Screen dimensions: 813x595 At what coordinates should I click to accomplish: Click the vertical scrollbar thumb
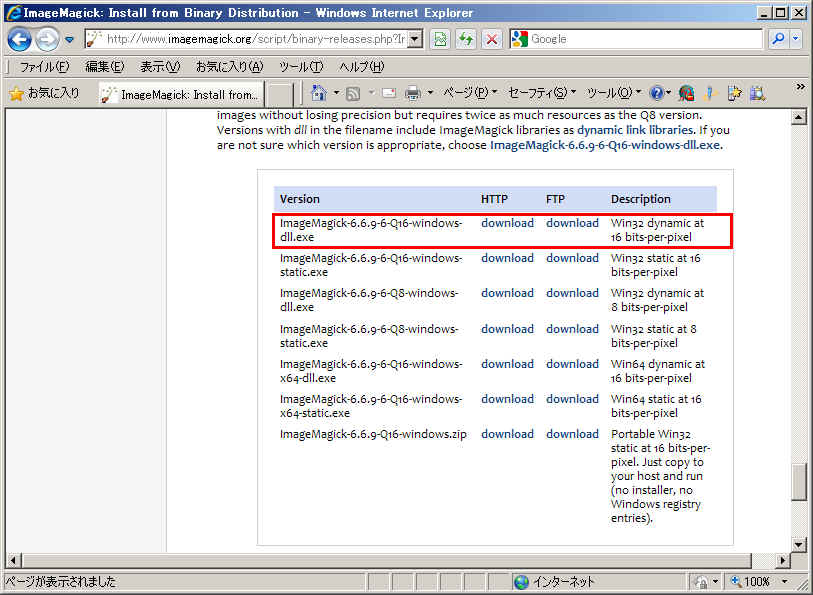[x=799, y=482]
